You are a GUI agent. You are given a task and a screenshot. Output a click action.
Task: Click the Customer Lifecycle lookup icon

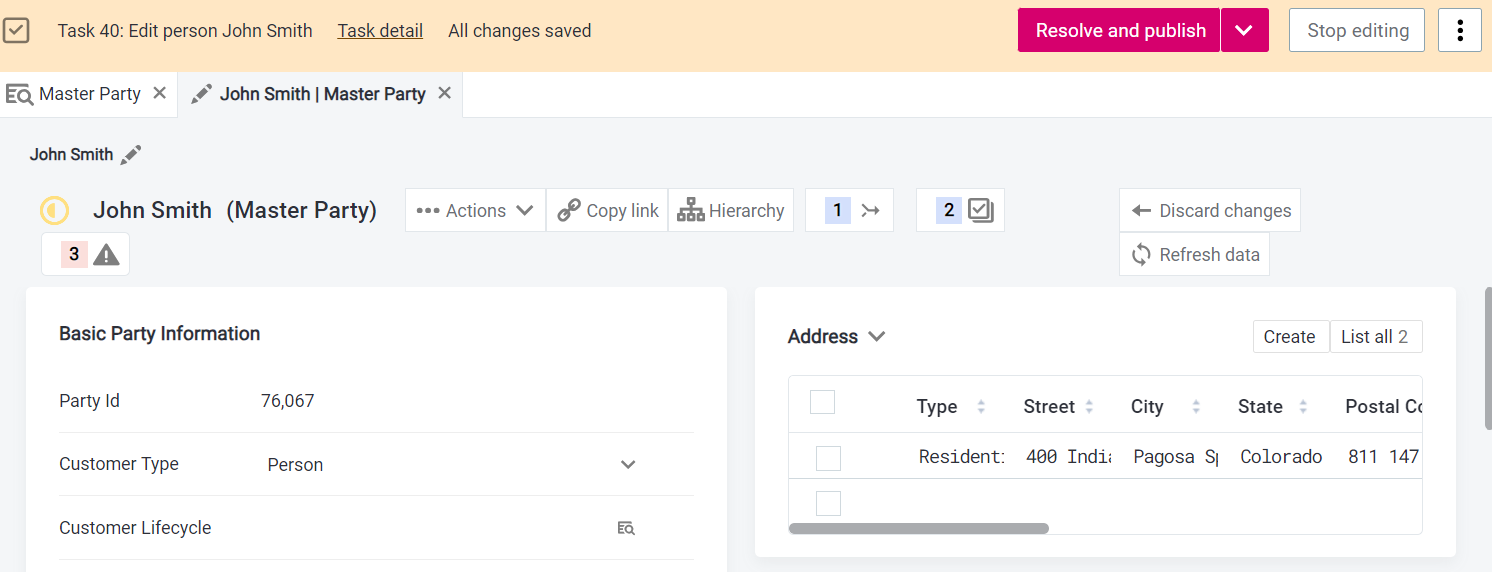click(x=626, y=528)
